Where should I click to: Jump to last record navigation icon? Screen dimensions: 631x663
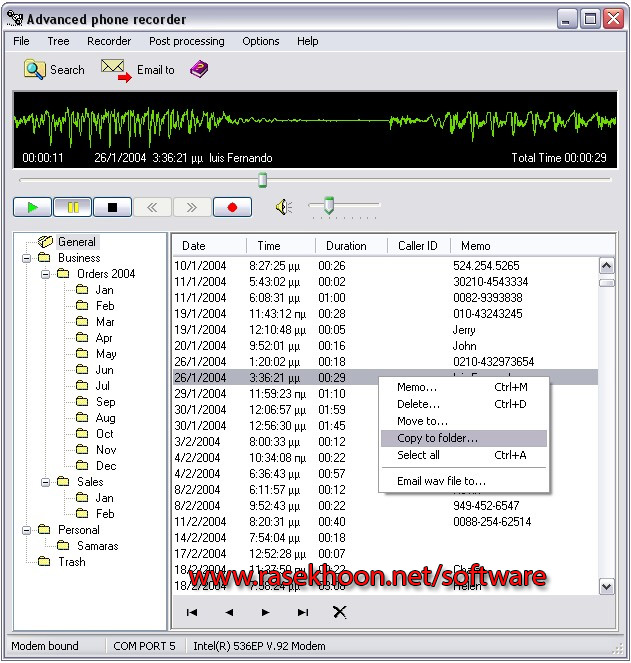pos(303,612)
